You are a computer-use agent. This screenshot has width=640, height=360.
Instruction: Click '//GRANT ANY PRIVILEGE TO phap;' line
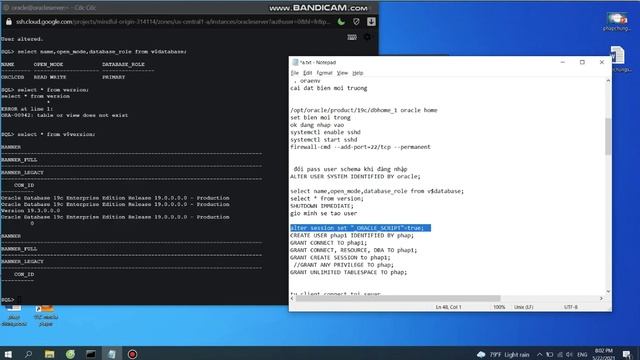pos(344,265)
